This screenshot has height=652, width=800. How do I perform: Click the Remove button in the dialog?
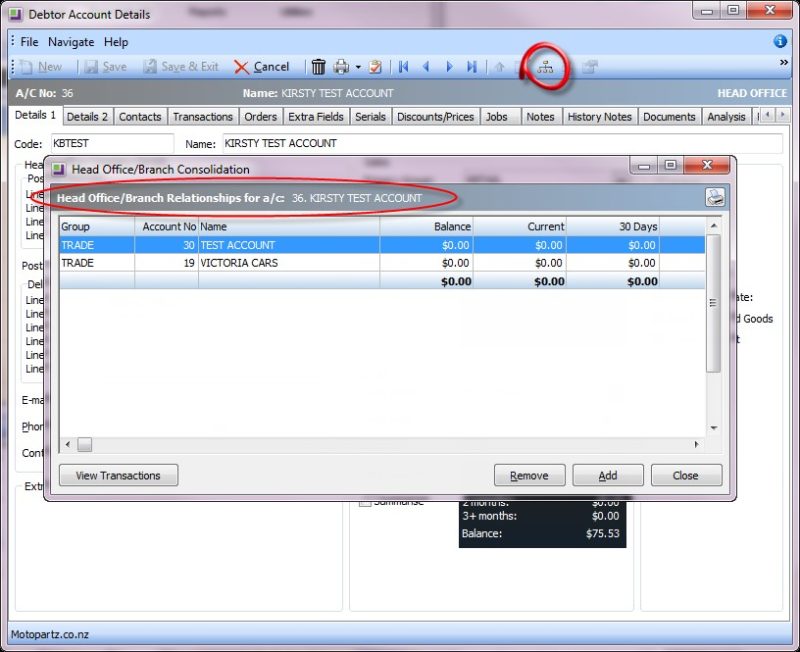(530, 475)
